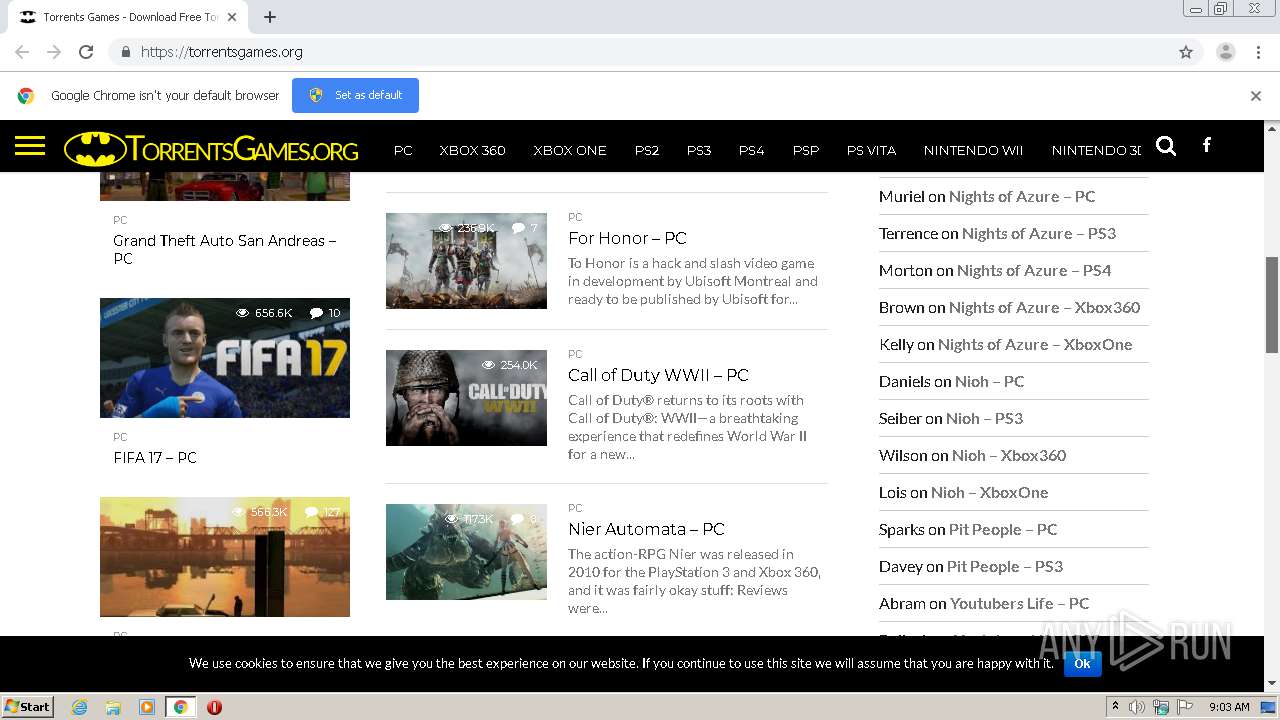
Task: Go back with browser back arrow
Action: (x=22, y=52)
